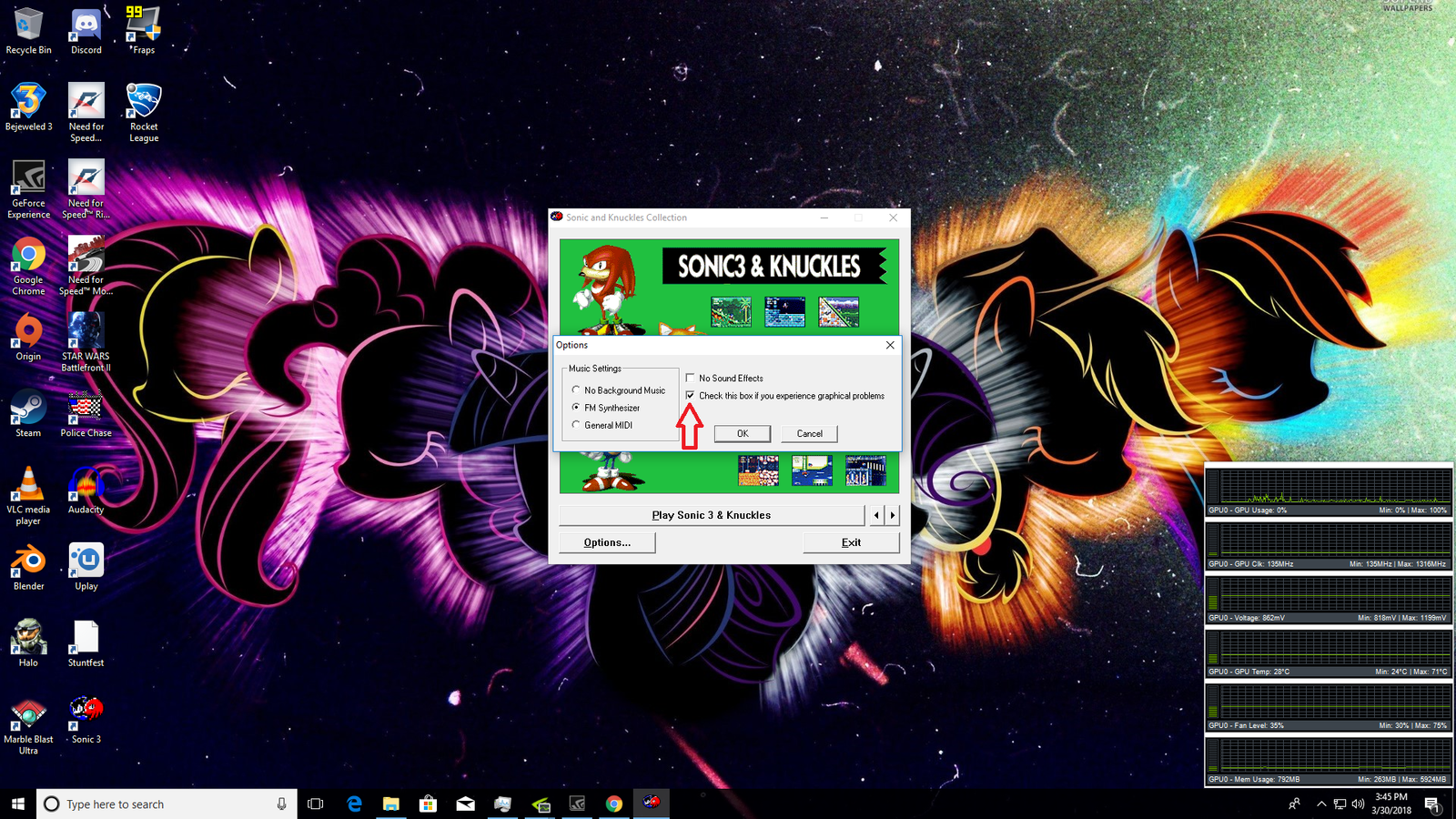Click the "GPU0 - Voltage: 862mV" readout

click(1247, 618)
